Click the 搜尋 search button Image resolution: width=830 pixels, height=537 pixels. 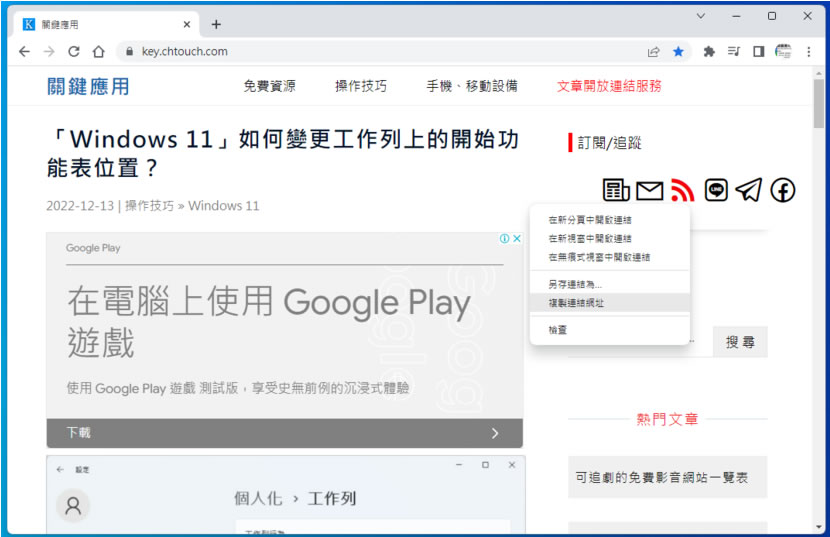tap(740, 342)
